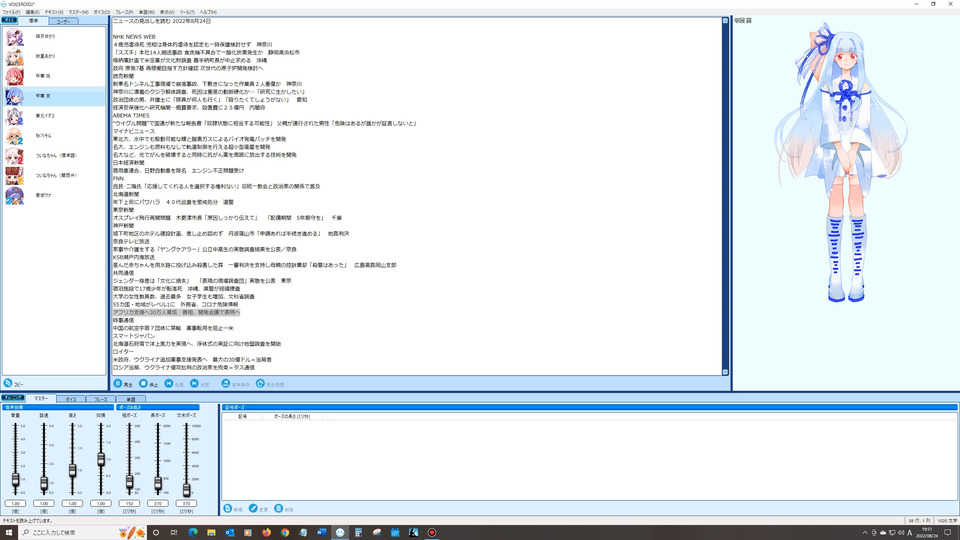Open Microsoft Edge from the taskbar
960x540 pixels.
coord(193,533)
